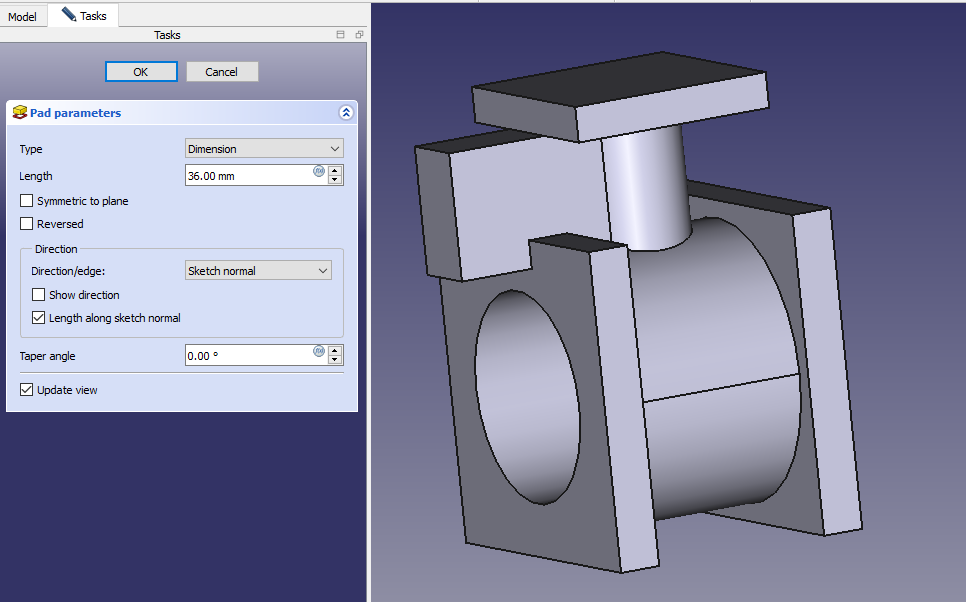
Task: Cancel the pad operation
Action: coord(222,72)
